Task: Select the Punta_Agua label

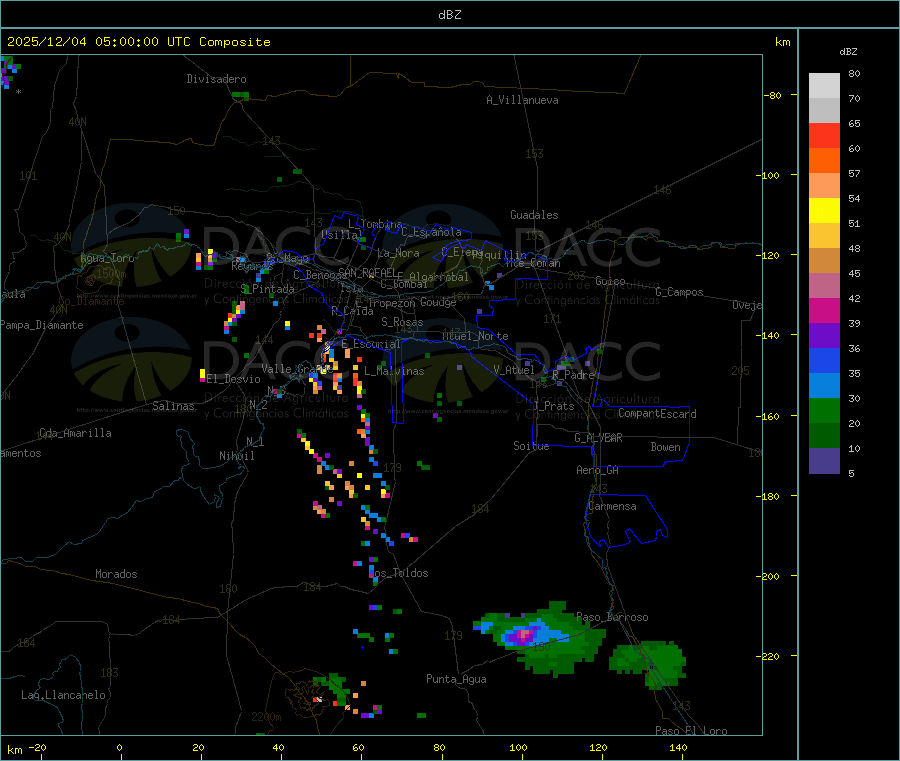Action: pos(456,679)
